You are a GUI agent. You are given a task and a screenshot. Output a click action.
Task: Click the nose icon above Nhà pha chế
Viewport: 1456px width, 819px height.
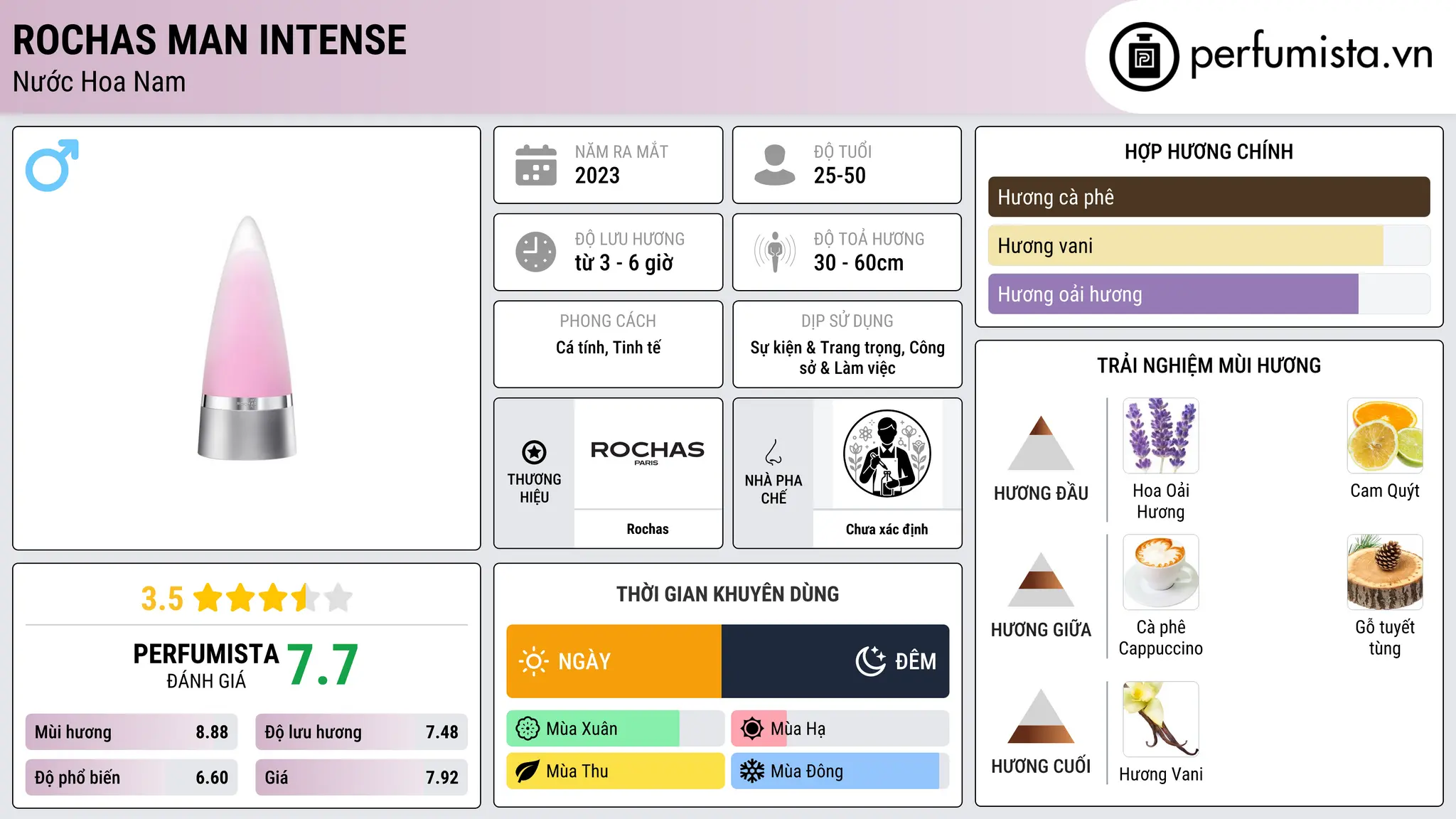(x=773, y=452)
